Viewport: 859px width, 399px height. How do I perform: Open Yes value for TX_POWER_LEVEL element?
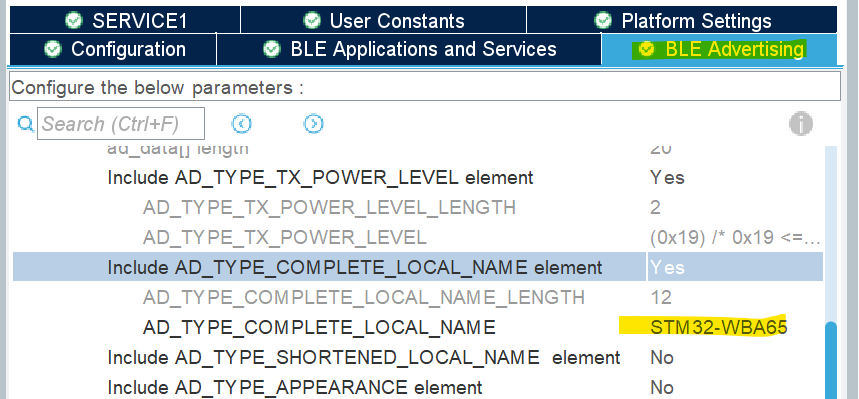[667, 178]
